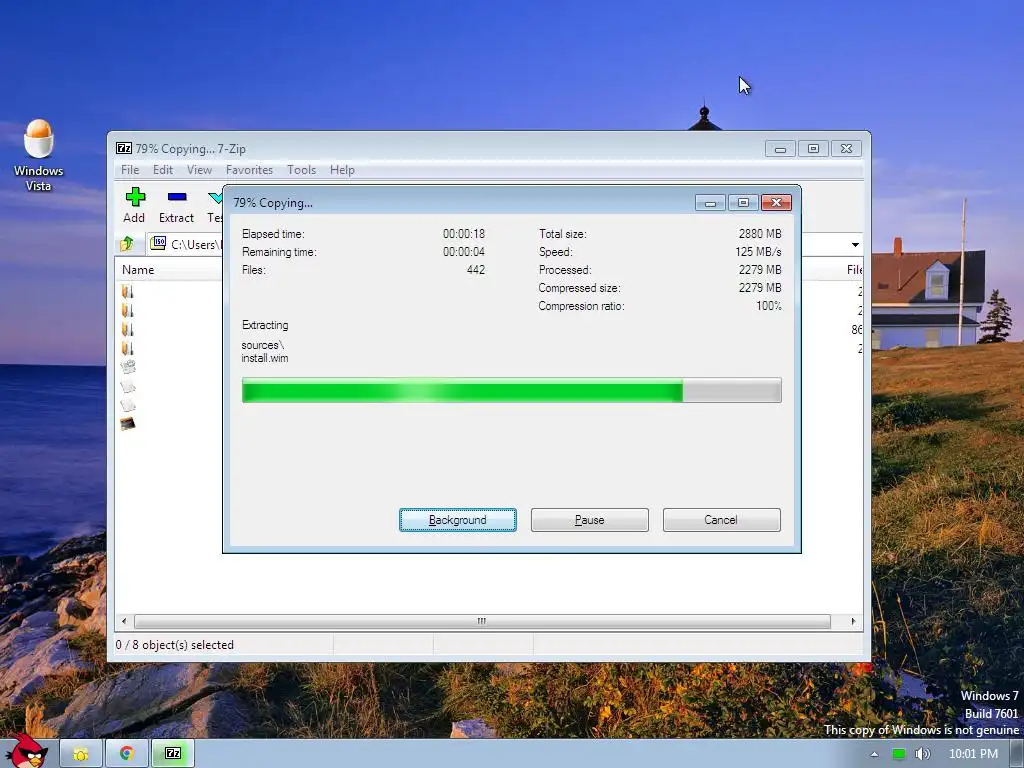Open the File menu
Image resolution: width=1024 pixels, height=768 pixels.
pos(130,170)
